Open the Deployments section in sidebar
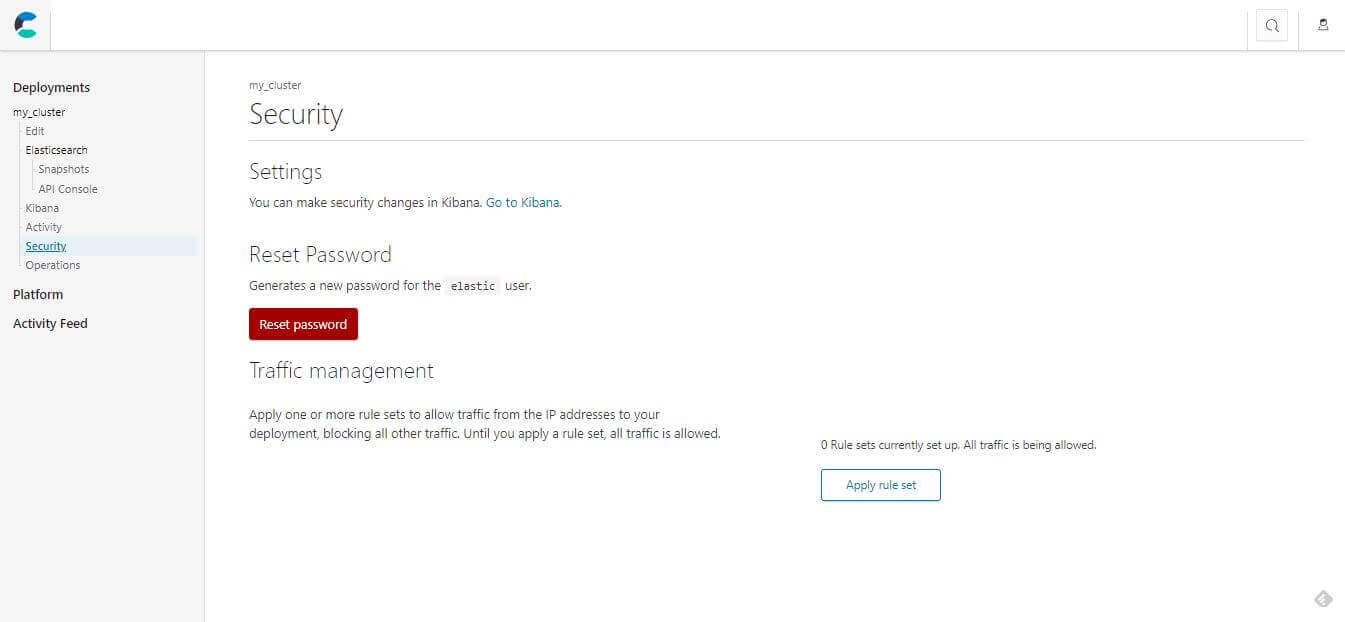Image resolution: width=1345 pixels, height=622 pixels. tap(51, 88)
